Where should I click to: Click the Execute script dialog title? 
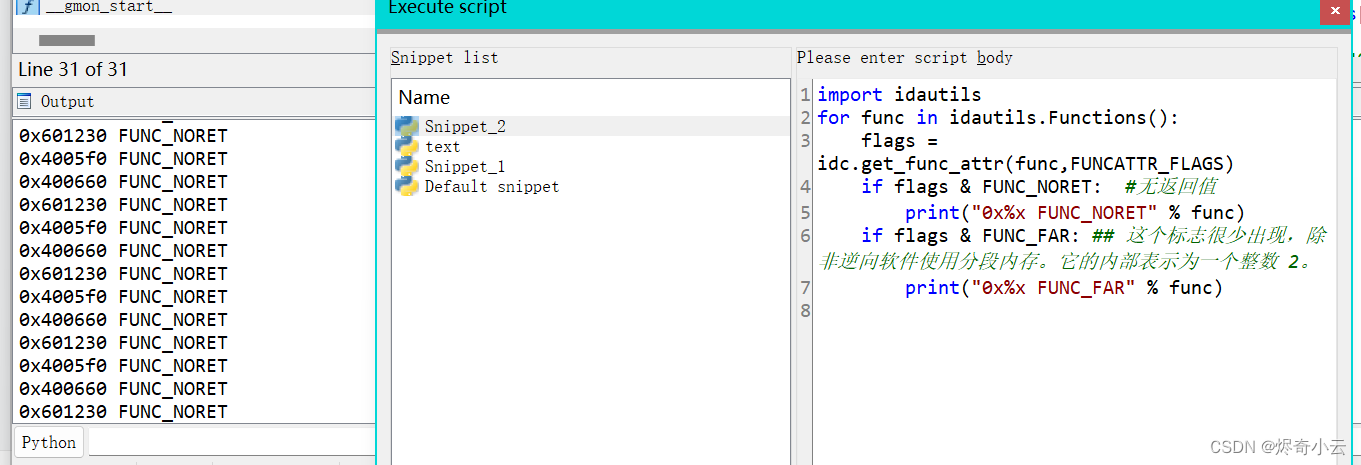(447, 8)
